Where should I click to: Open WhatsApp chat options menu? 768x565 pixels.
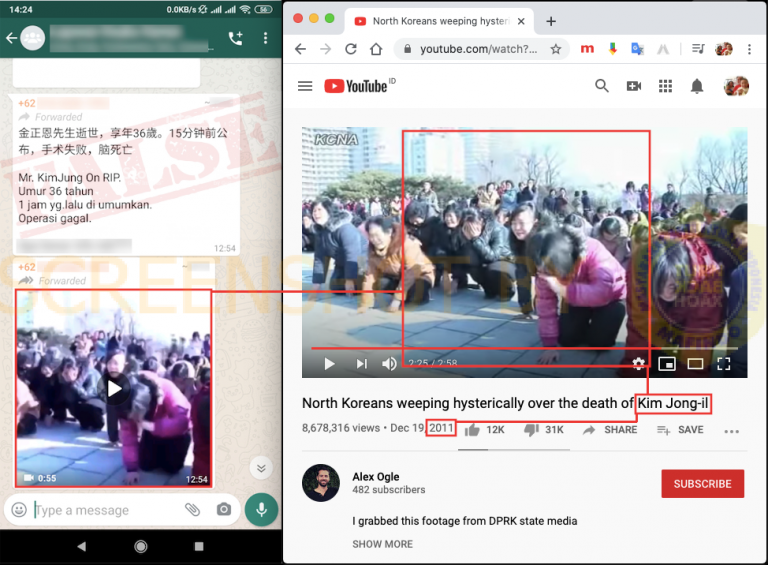(x=265, y=38)
